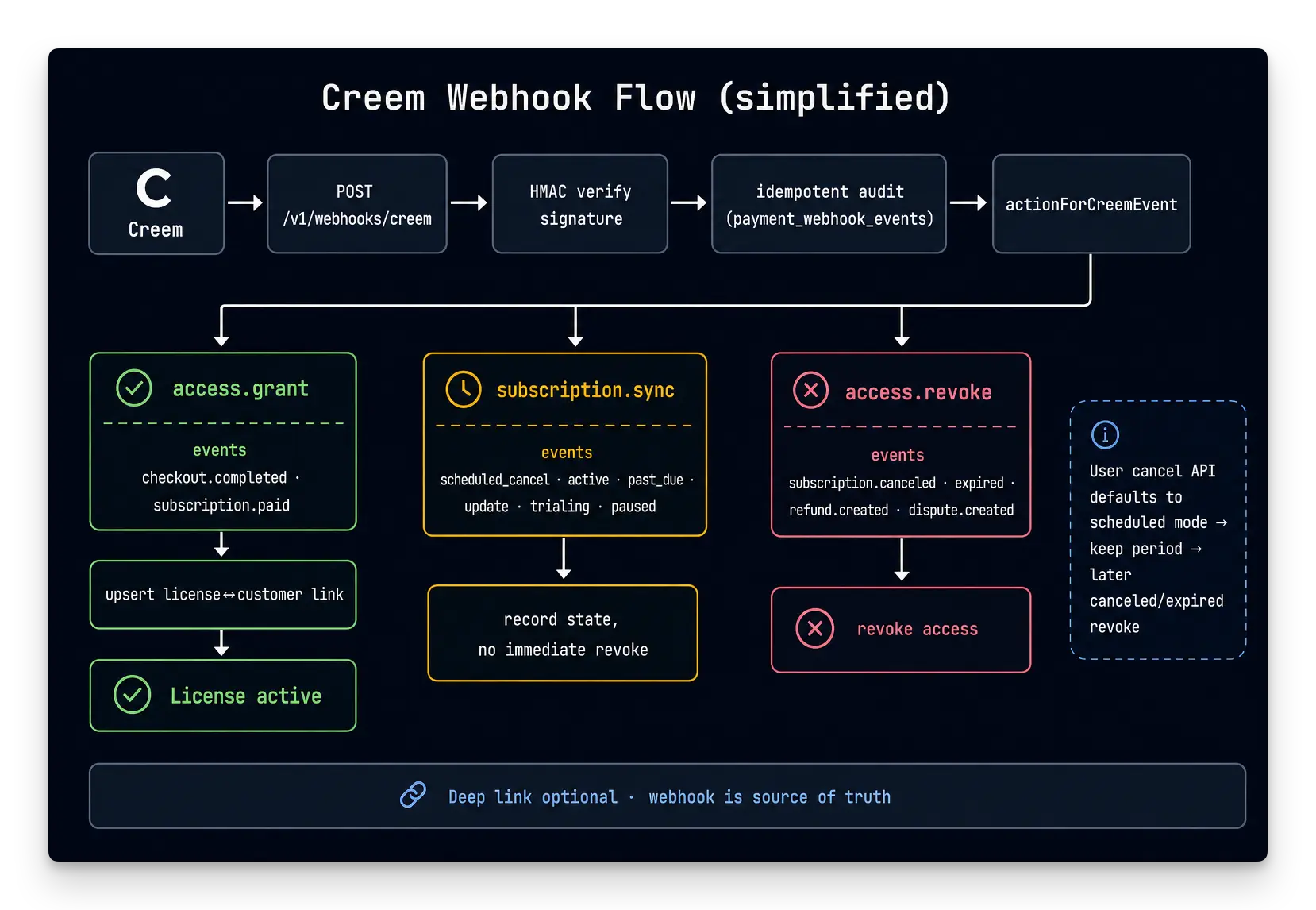Click the Creem C logo icon

click(x=154, y=188)
